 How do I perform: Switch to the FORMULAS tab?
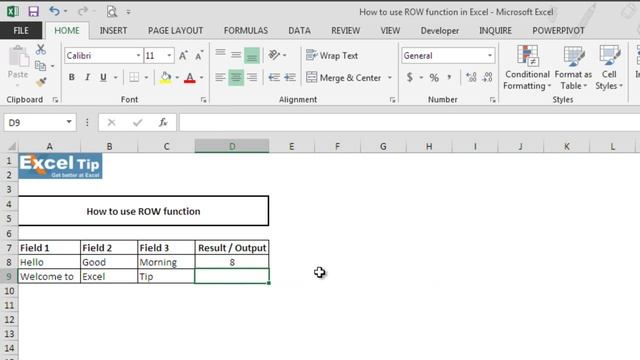tap(246, 31)
